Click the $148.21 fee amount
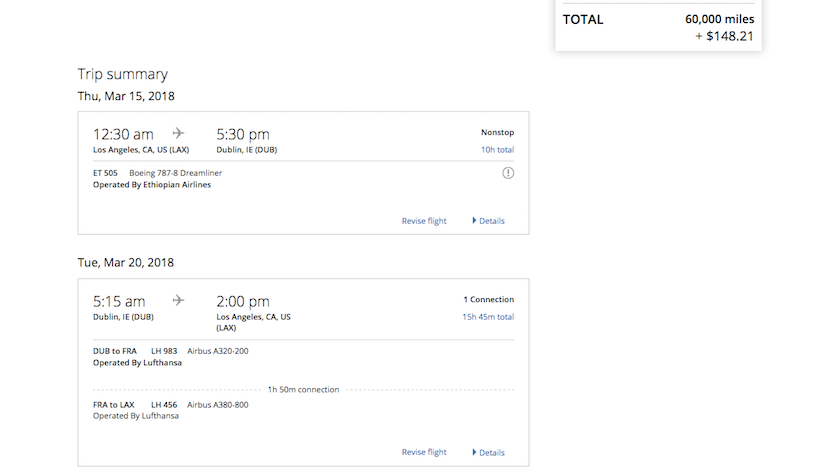The width and height of the screenshot is (830, 468). pyautogui.click(x=727, y=36)
